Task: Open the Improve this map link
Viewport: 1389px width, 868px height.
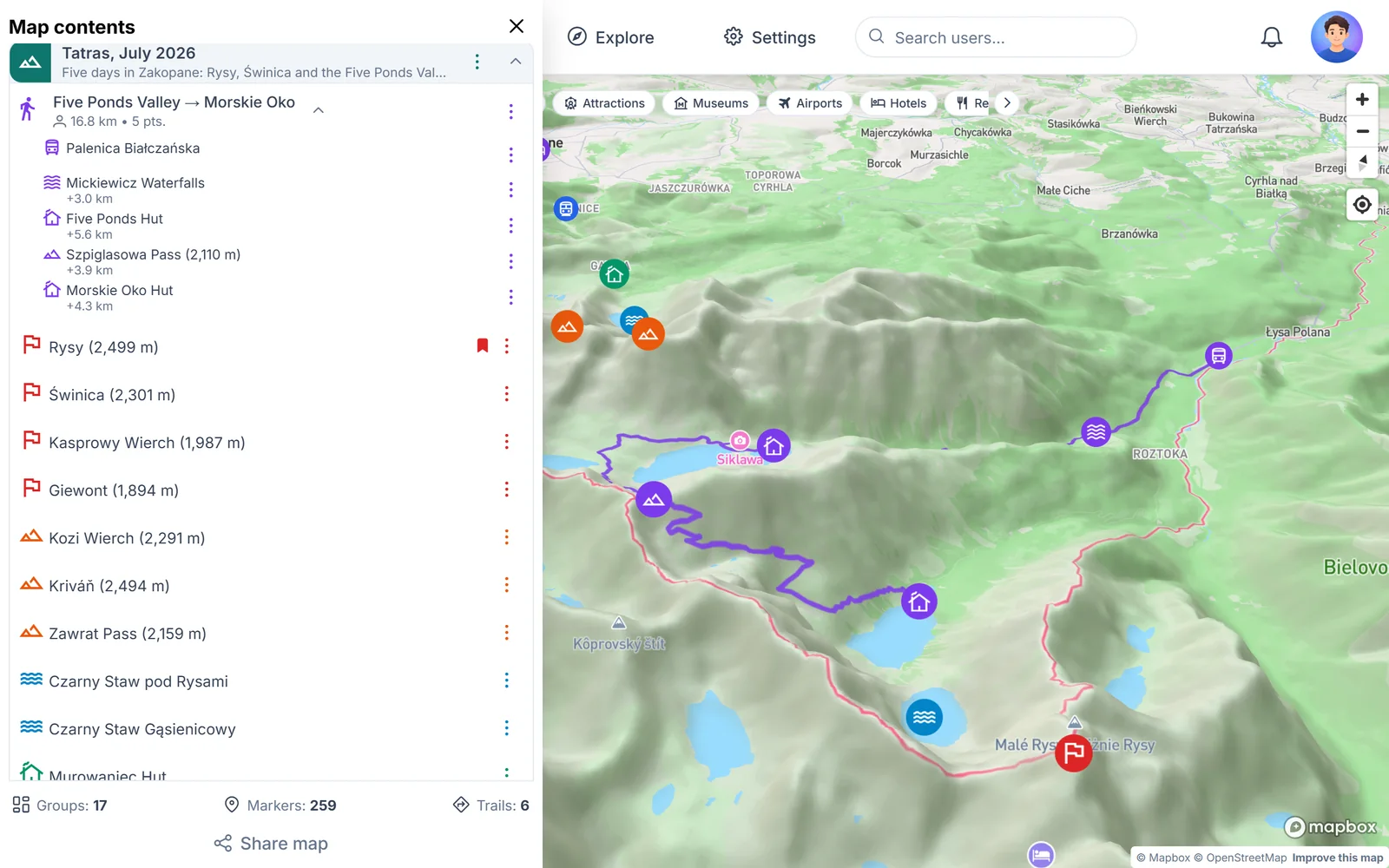Action: pyautogui.click(x=1337, y=858)
